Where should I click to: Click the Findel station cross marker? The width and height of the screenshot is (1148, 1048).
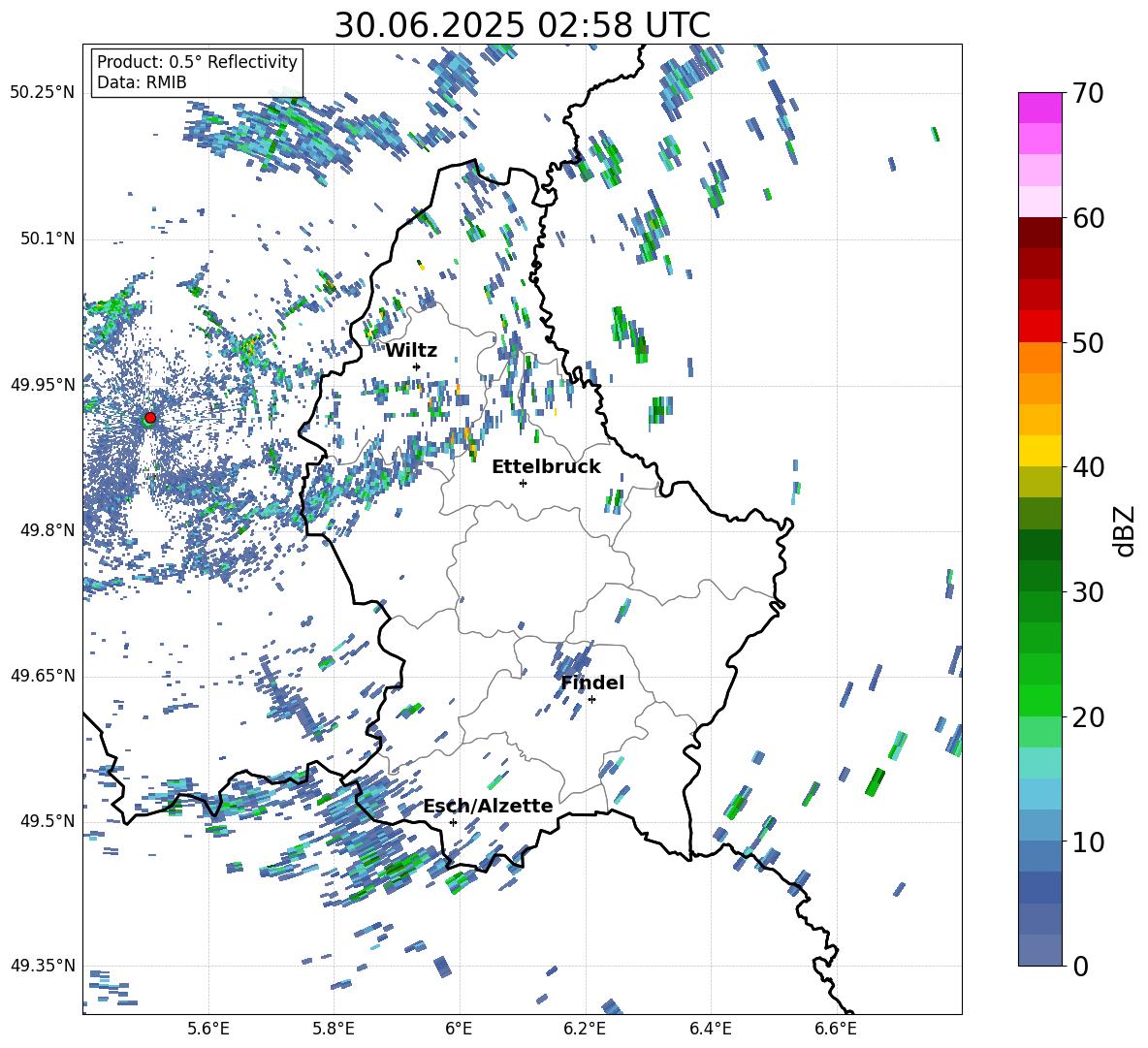point(591,700)
